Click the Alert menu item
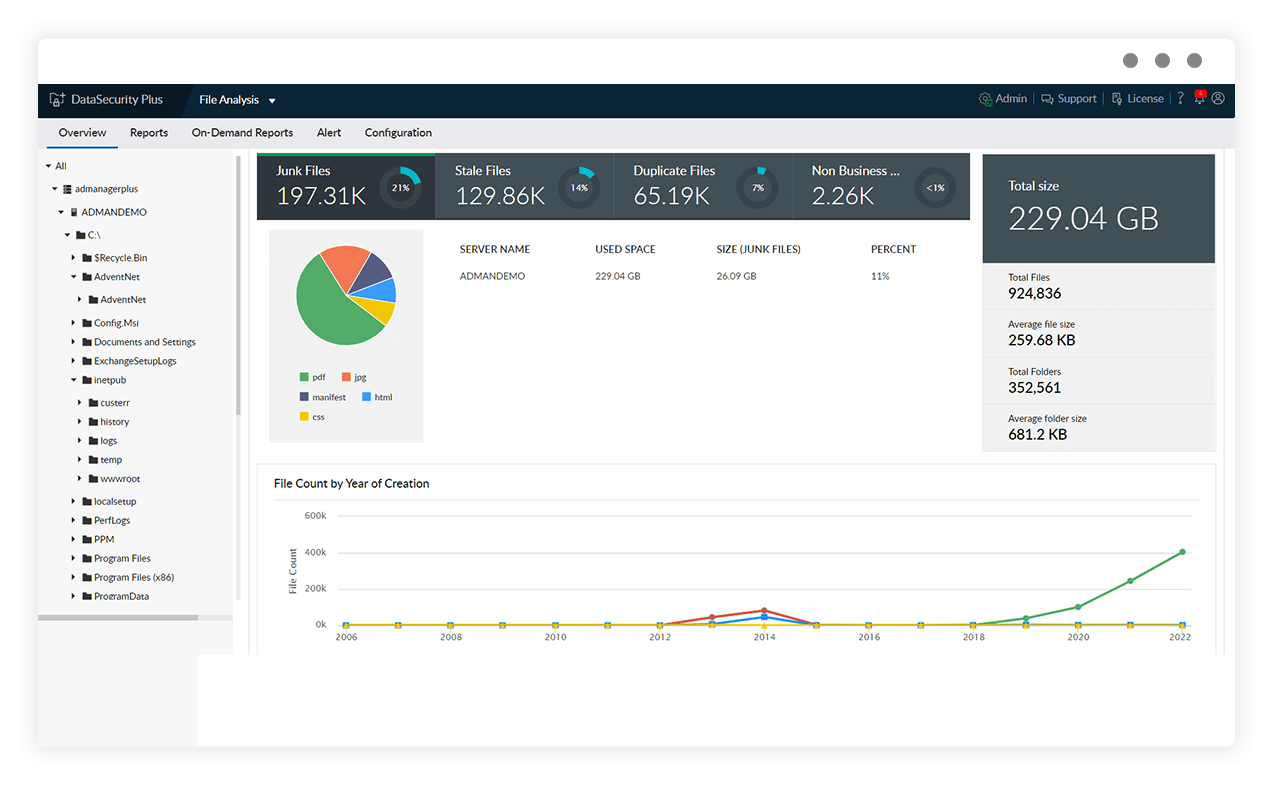The width and height of the screenshot is (1274, 786). [328, 132]
